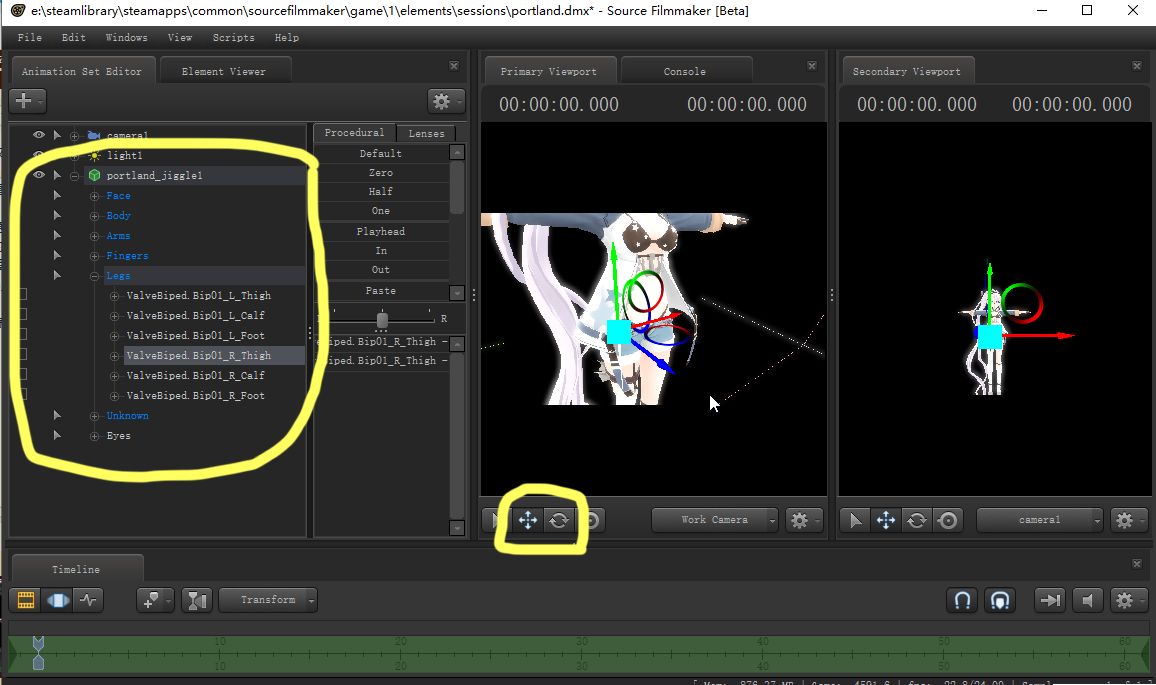The height and width of the screenshot is (685, 1156).
Task: Open the Timeline gear settings
Action: click(1129, 600)
